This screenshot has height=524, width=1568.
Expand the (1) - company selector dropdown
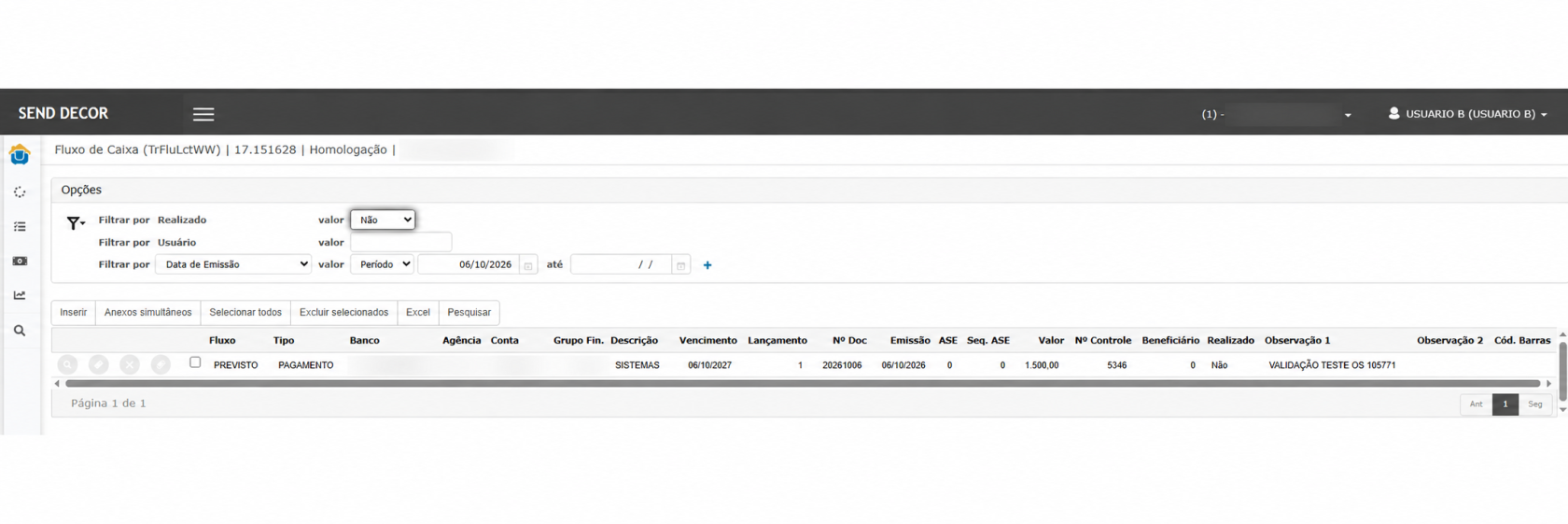click(x=1276, y=114)
